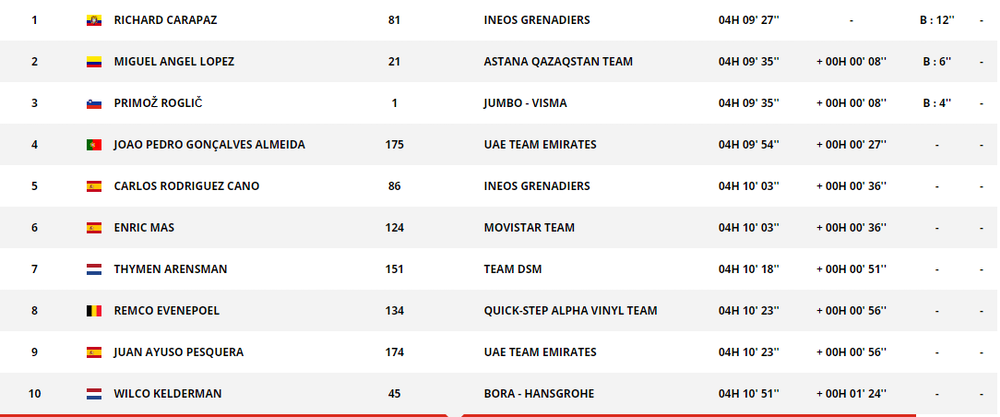Image resolution: width=1000 pixels, height=417 pixels.
Task: Click Spain flag next to Juan Ayuso Pesquera
Action: coord(94,352)
